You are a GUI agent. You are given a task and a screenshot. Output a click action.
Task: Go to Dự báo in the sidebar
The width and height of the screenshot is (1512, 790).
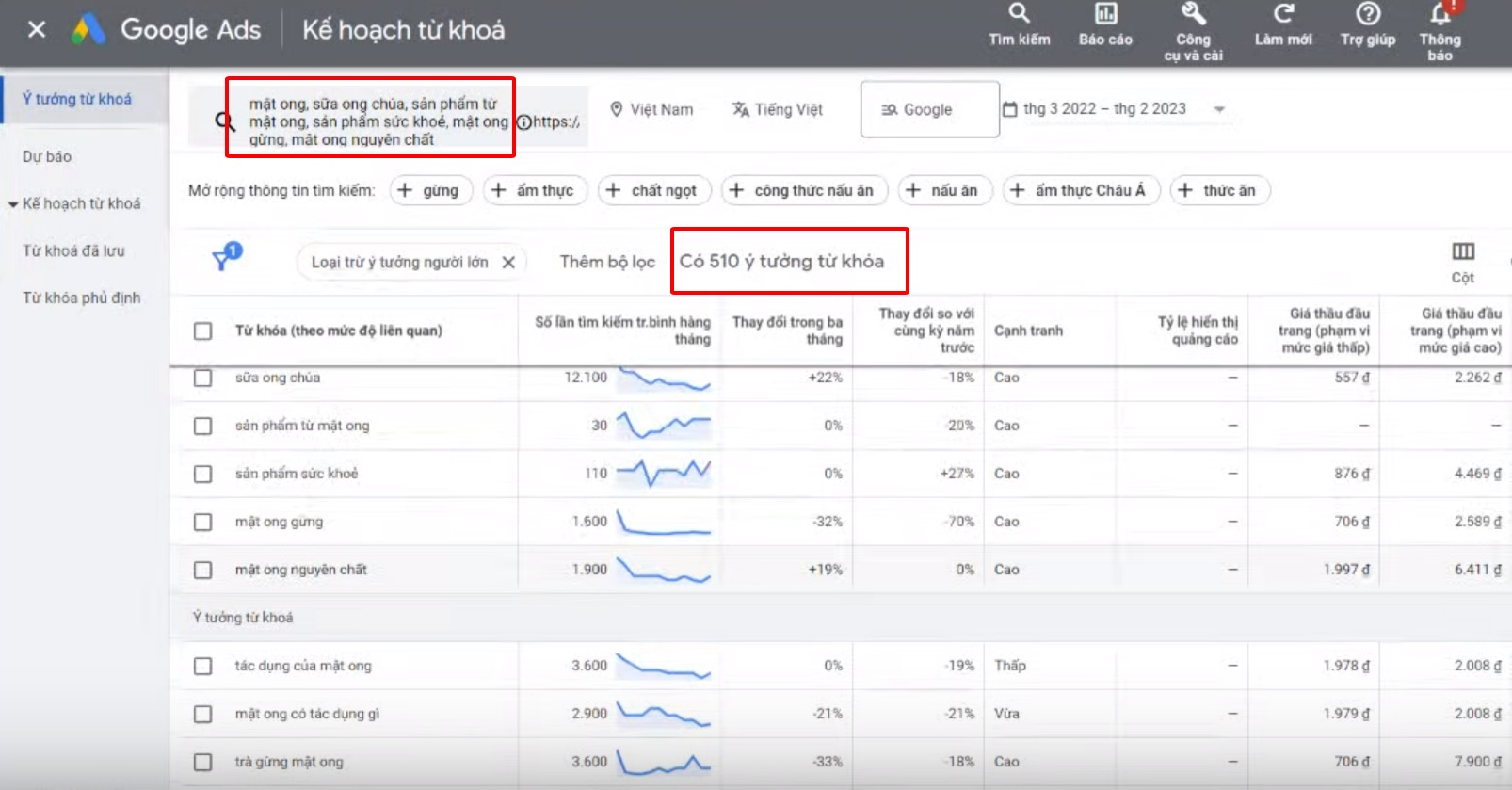click(47, 156)
